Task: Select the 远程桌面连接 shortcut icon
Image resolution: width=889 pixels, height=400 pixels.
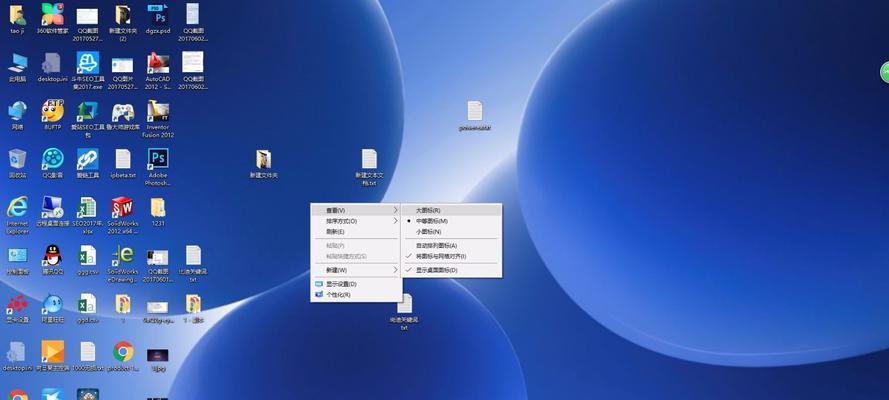Action: [53, 207]
